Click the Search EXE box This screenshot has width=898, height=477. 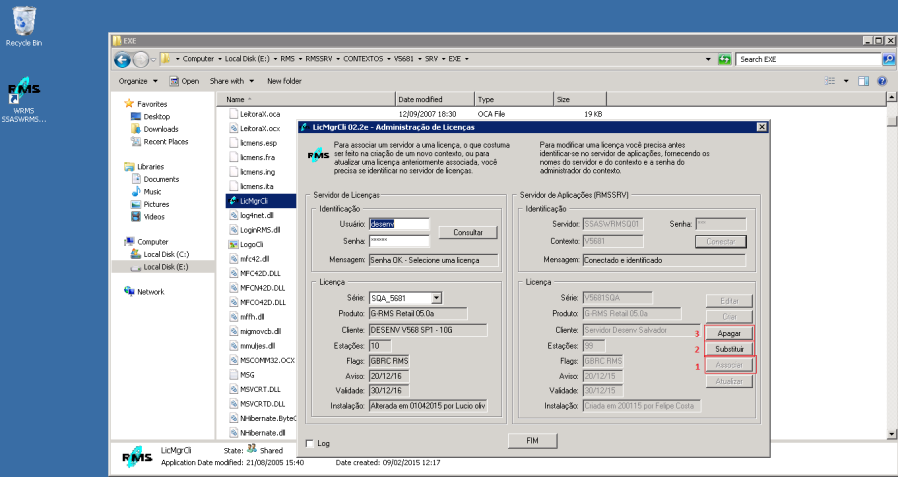pos(809,59)
